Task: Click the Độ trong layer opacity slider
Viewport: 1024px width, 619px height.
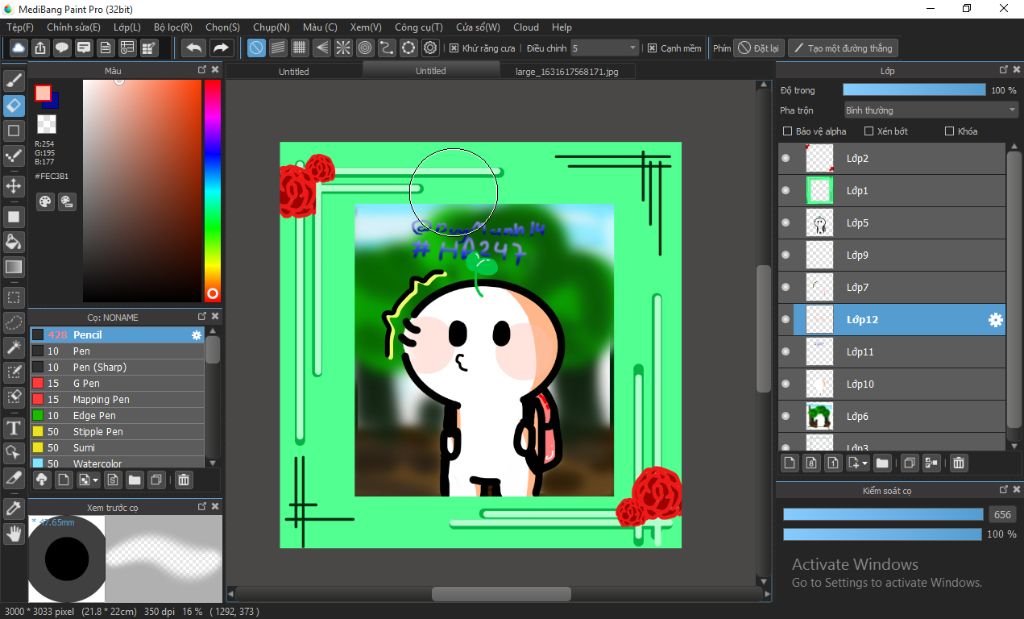Action: [x=914, y=90]
